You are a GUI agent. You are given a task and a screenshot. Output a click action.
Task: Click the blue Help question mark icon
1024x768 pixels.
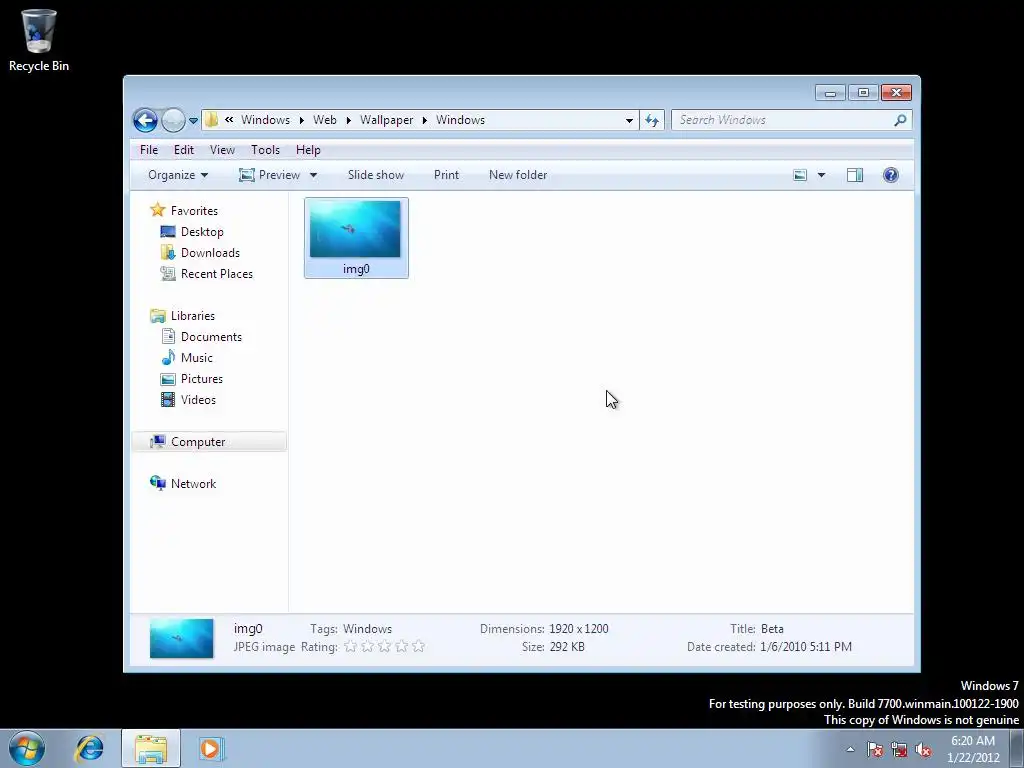point(891,175)
